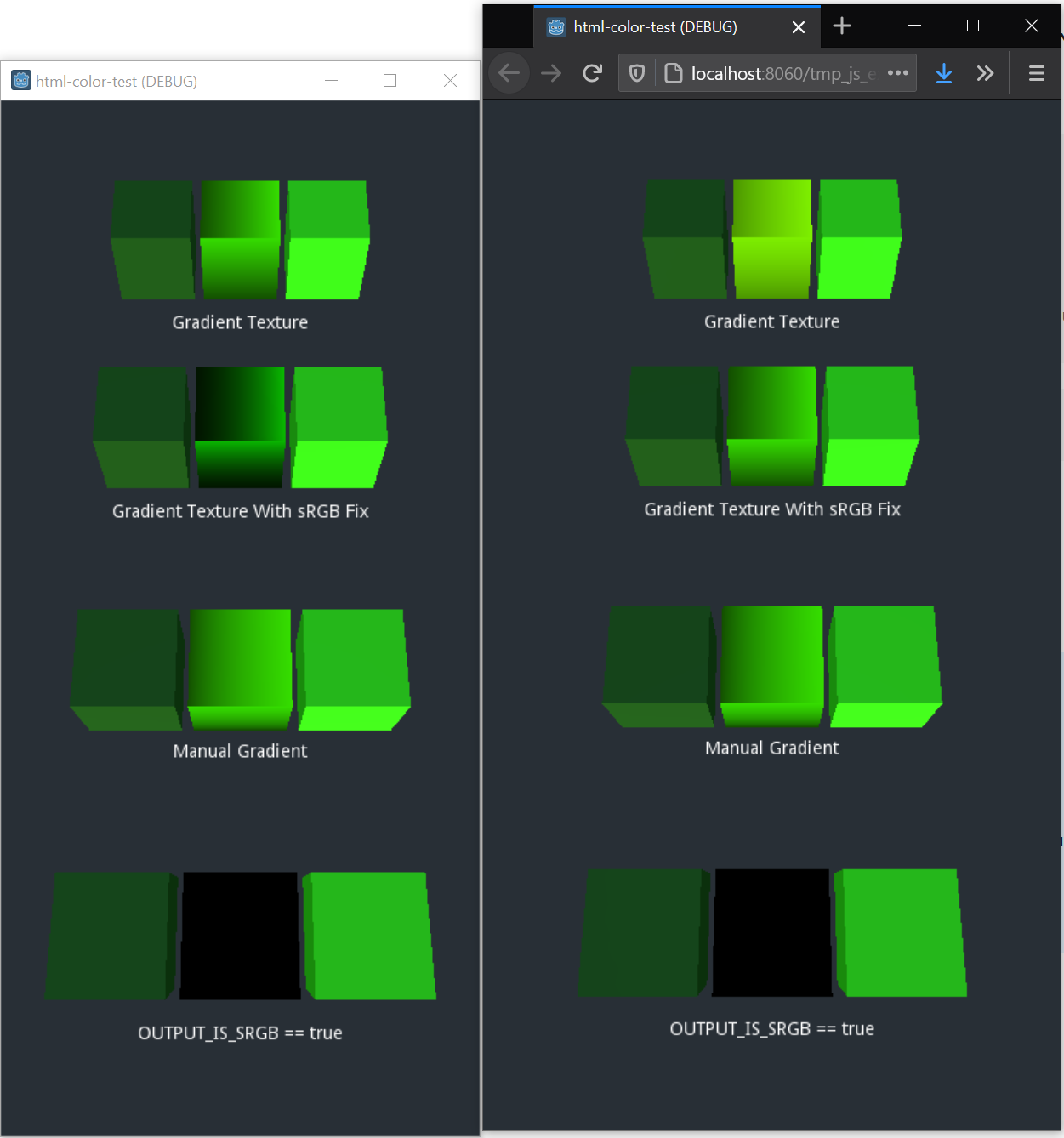Toggle tracking protection via the shield icon
The width and height of the screenshot is (1064, 1138).
point(636,73)
